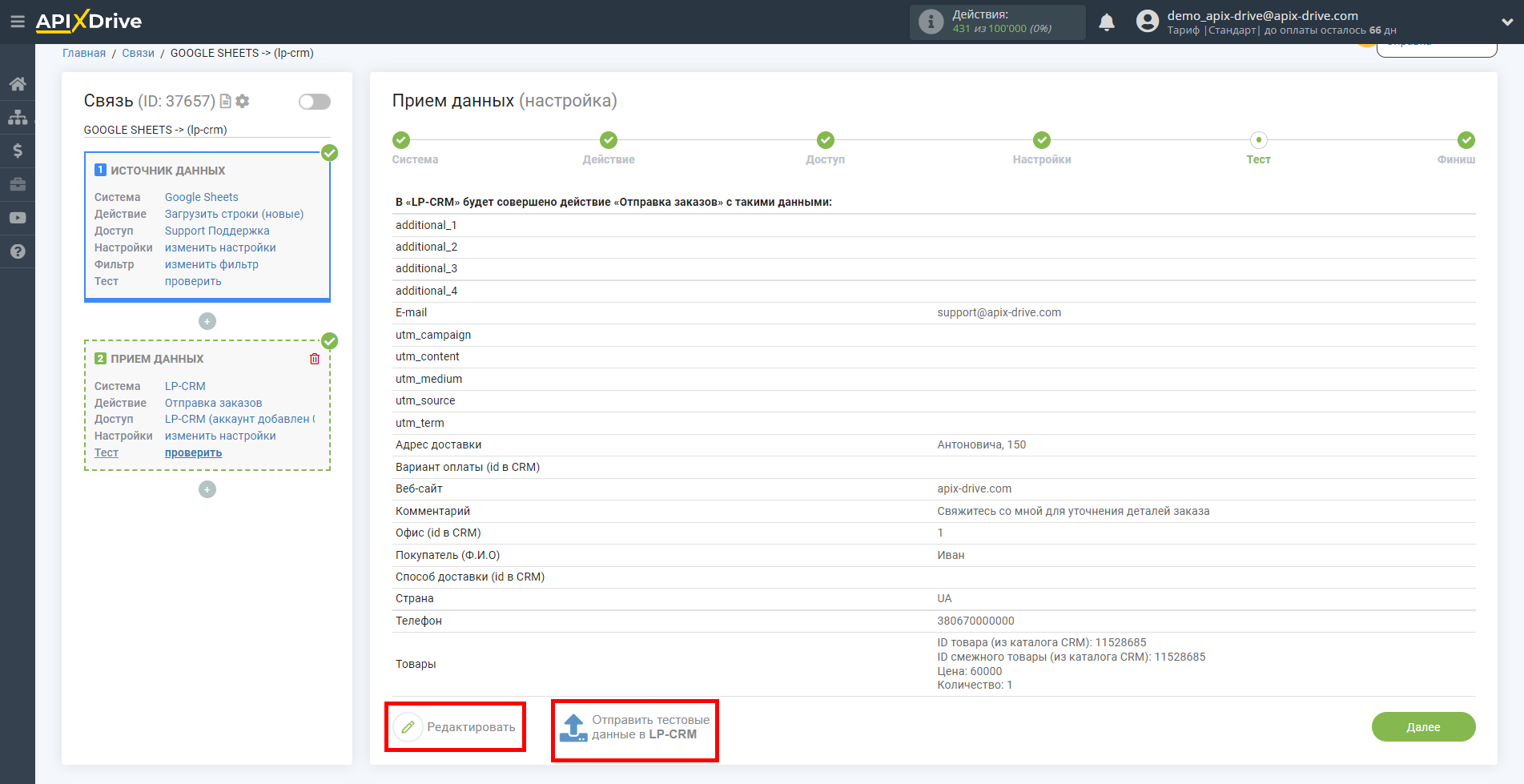
Task: Click the Главная breadcrumb link
Action: pyautogui.click(x=84, y=53)
